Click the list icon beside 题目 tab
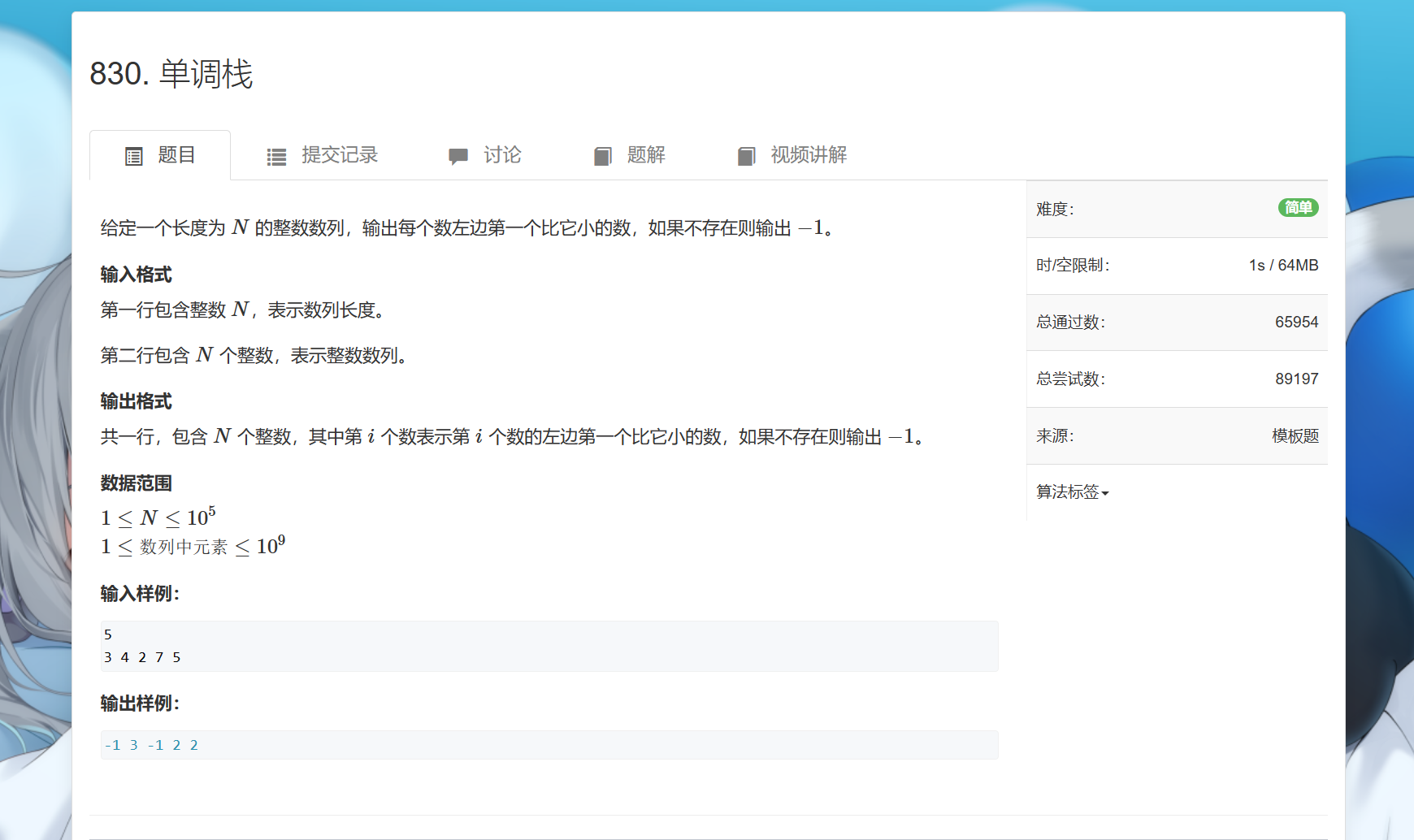Viewport: 1414px width, 840px height. tap(134, 156)
